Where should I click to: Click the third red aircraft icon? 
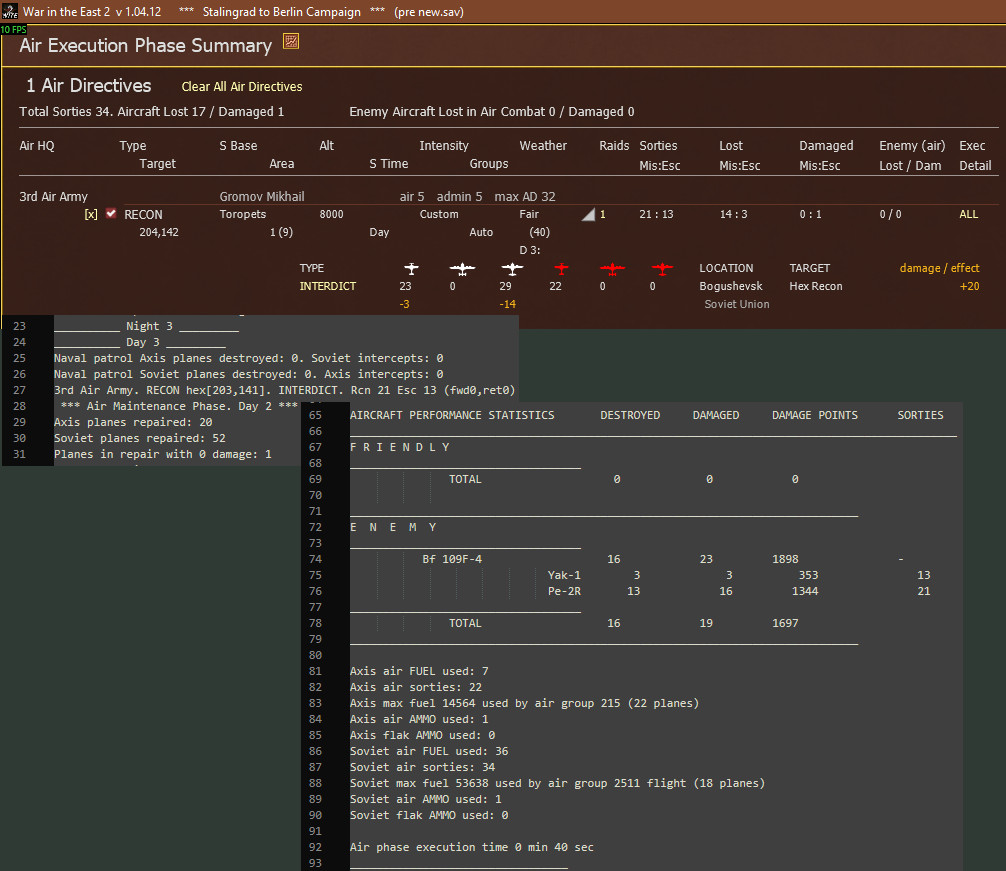point(662,268)
